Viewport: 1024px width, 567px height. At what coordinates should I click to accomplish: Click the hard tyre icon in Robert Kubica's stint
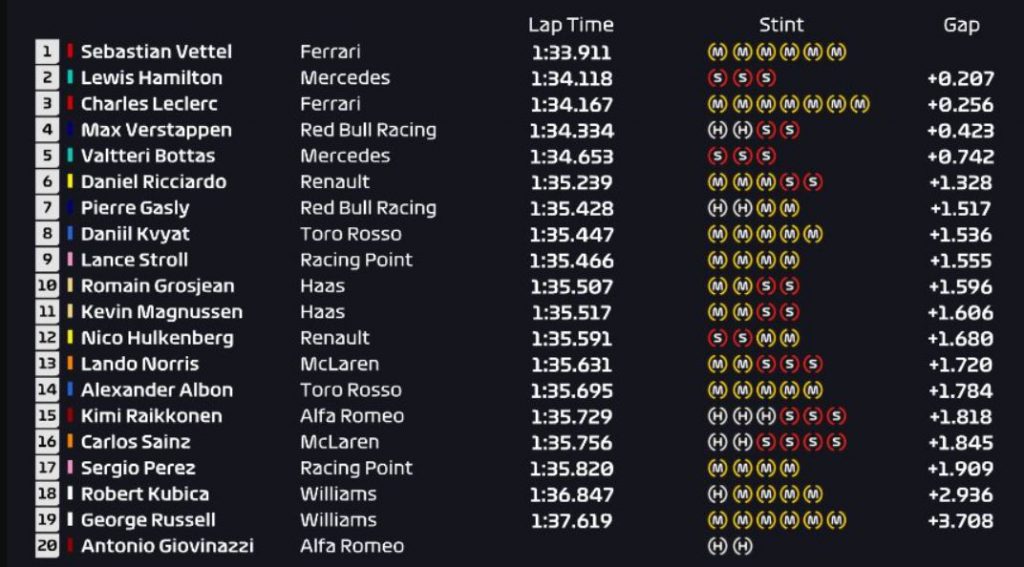(717, 494)
